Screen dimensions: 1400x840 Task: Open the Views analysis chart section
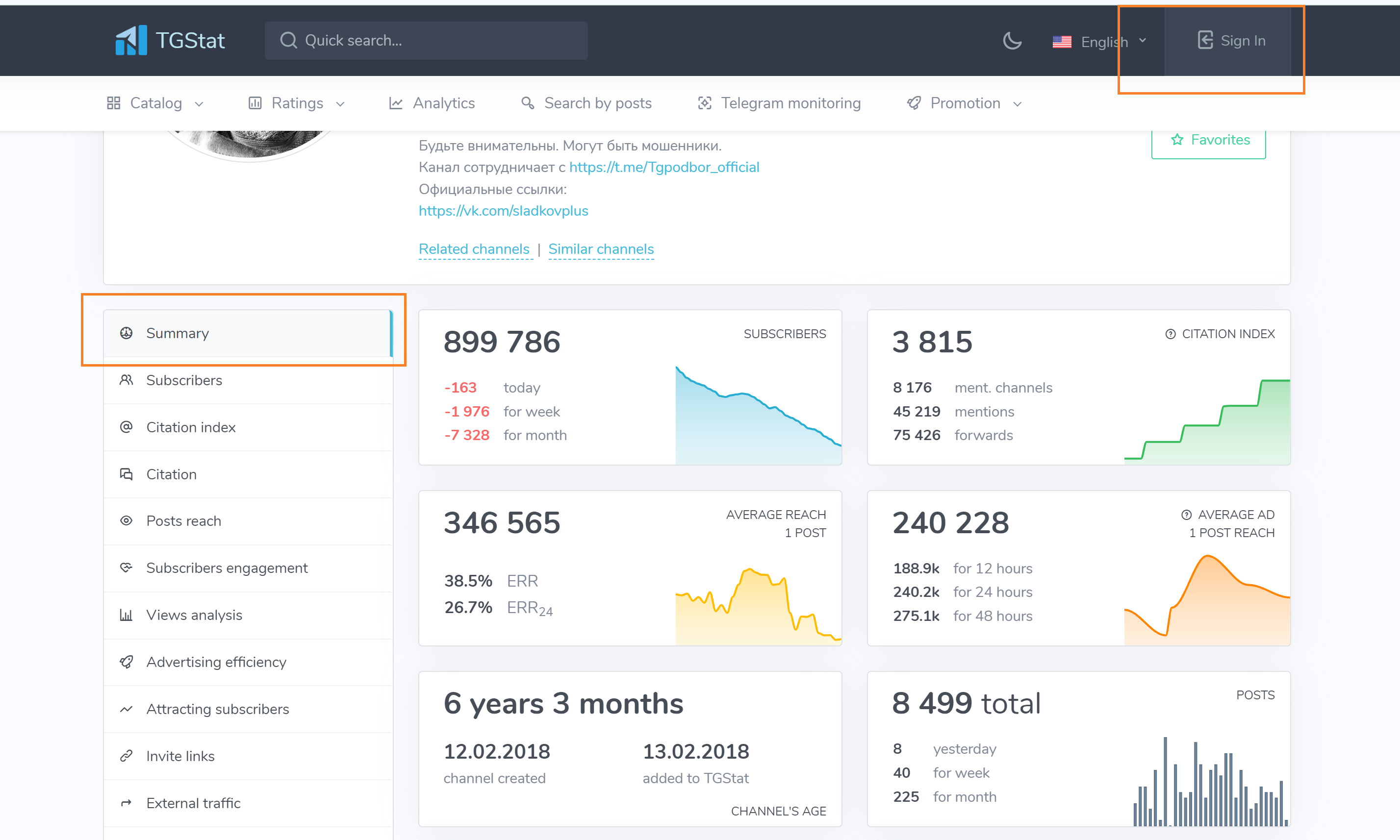194,615
